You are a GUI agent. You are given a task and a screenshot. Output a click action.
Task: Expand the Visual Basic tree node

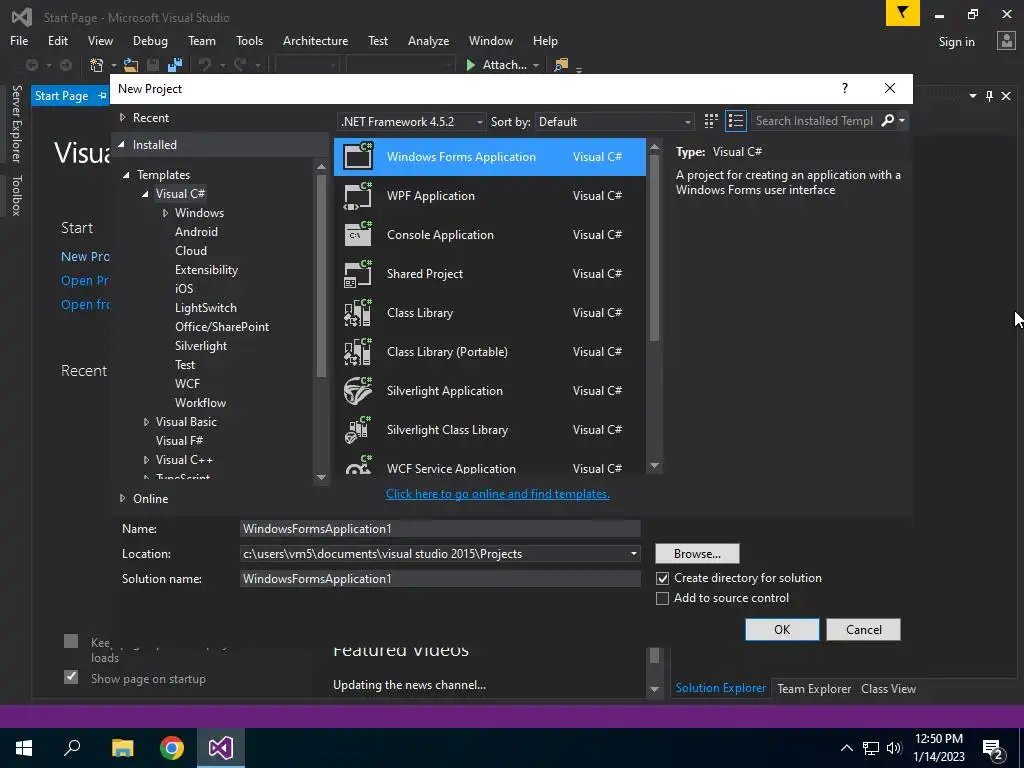(x=146, y=422)
